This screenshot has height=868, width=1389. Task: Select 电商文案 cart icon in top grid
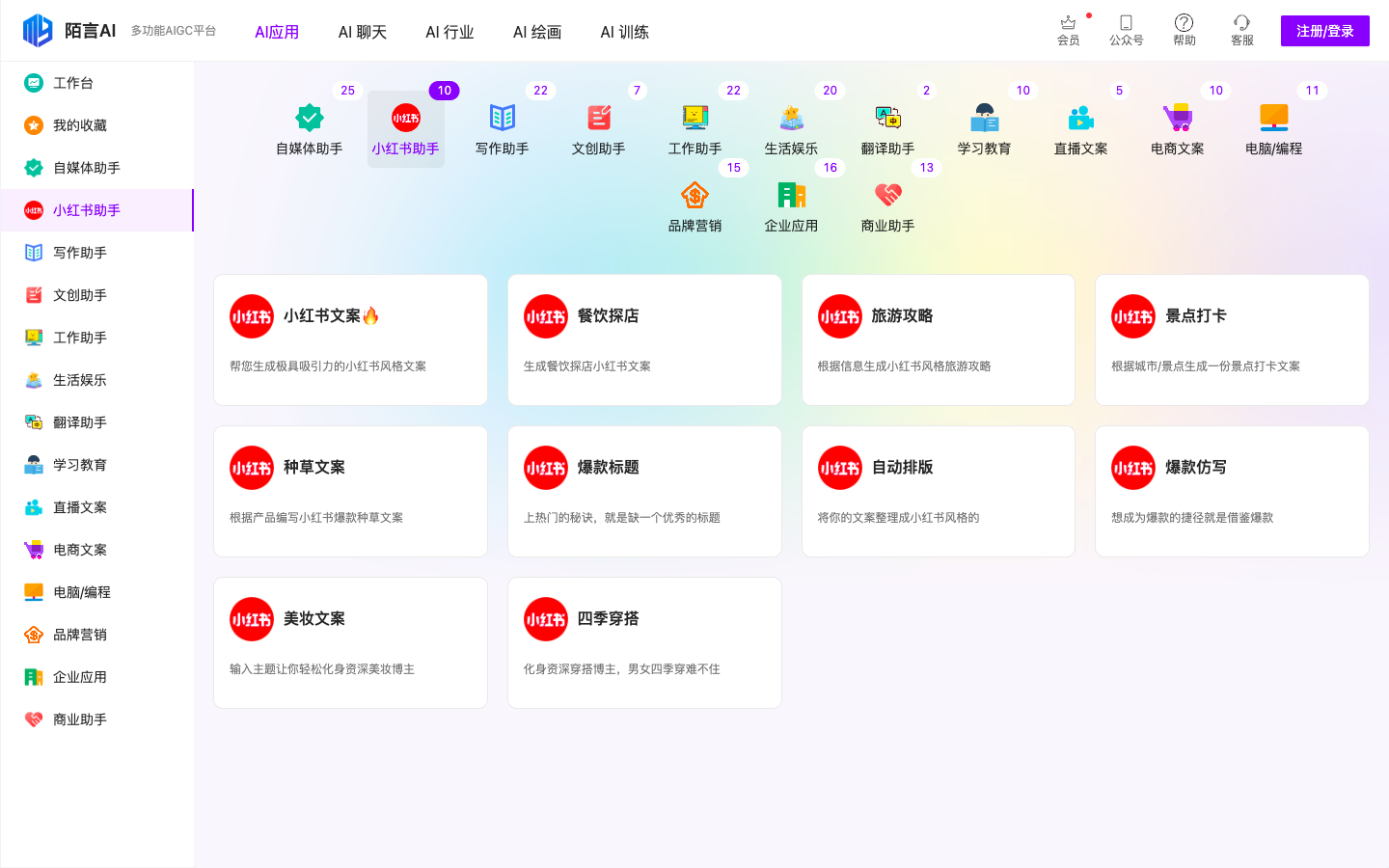(x=1178, y=118)
